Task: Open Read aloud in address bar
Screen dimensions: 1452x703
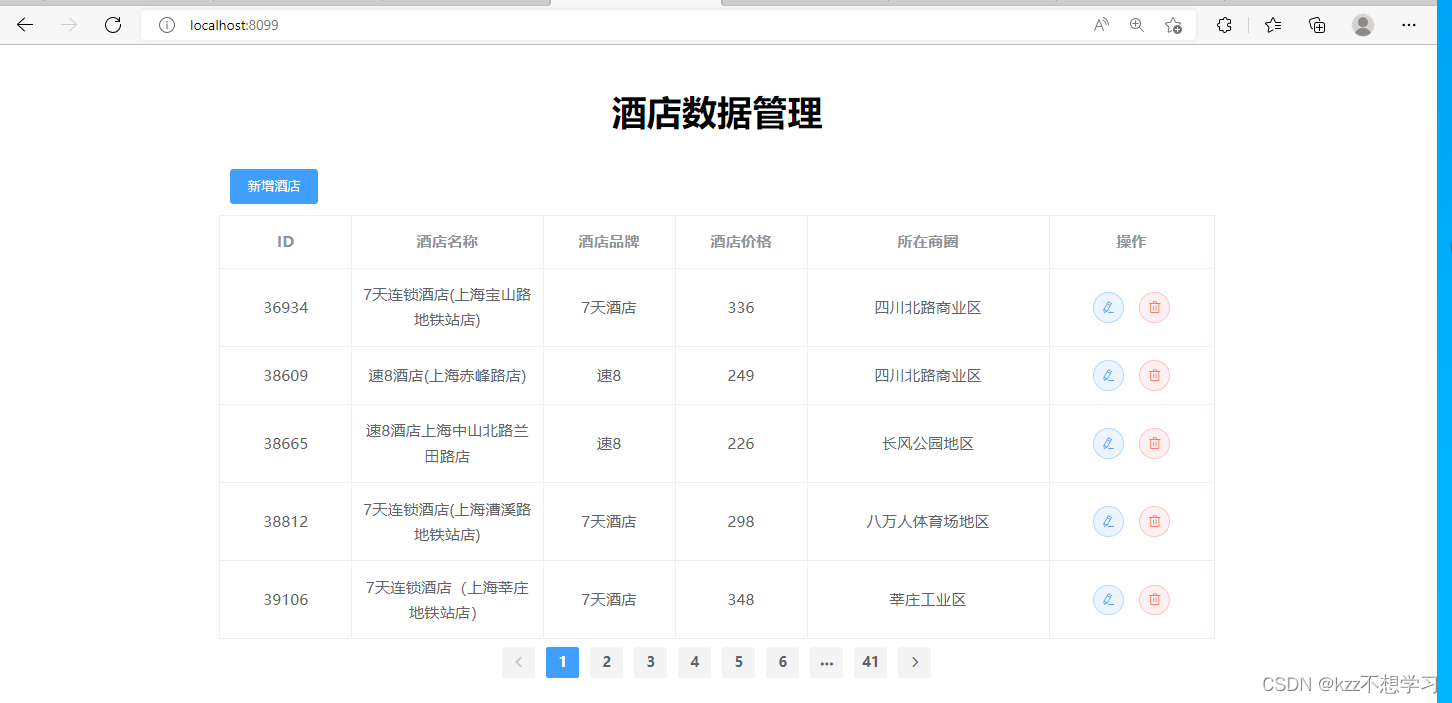Action: point(1101,25)
